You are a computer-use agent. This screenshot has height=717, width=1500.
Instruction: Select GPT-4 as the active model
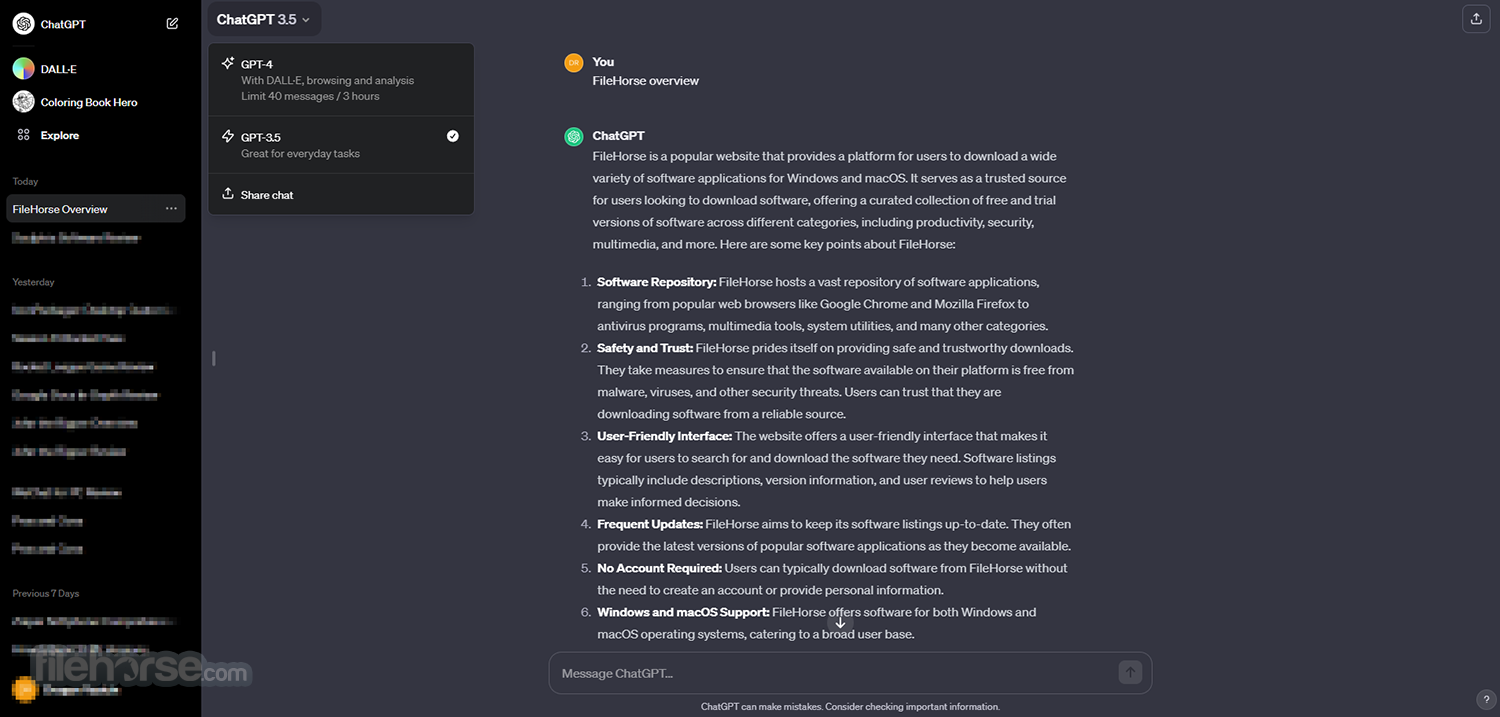[x=340, y=79]
